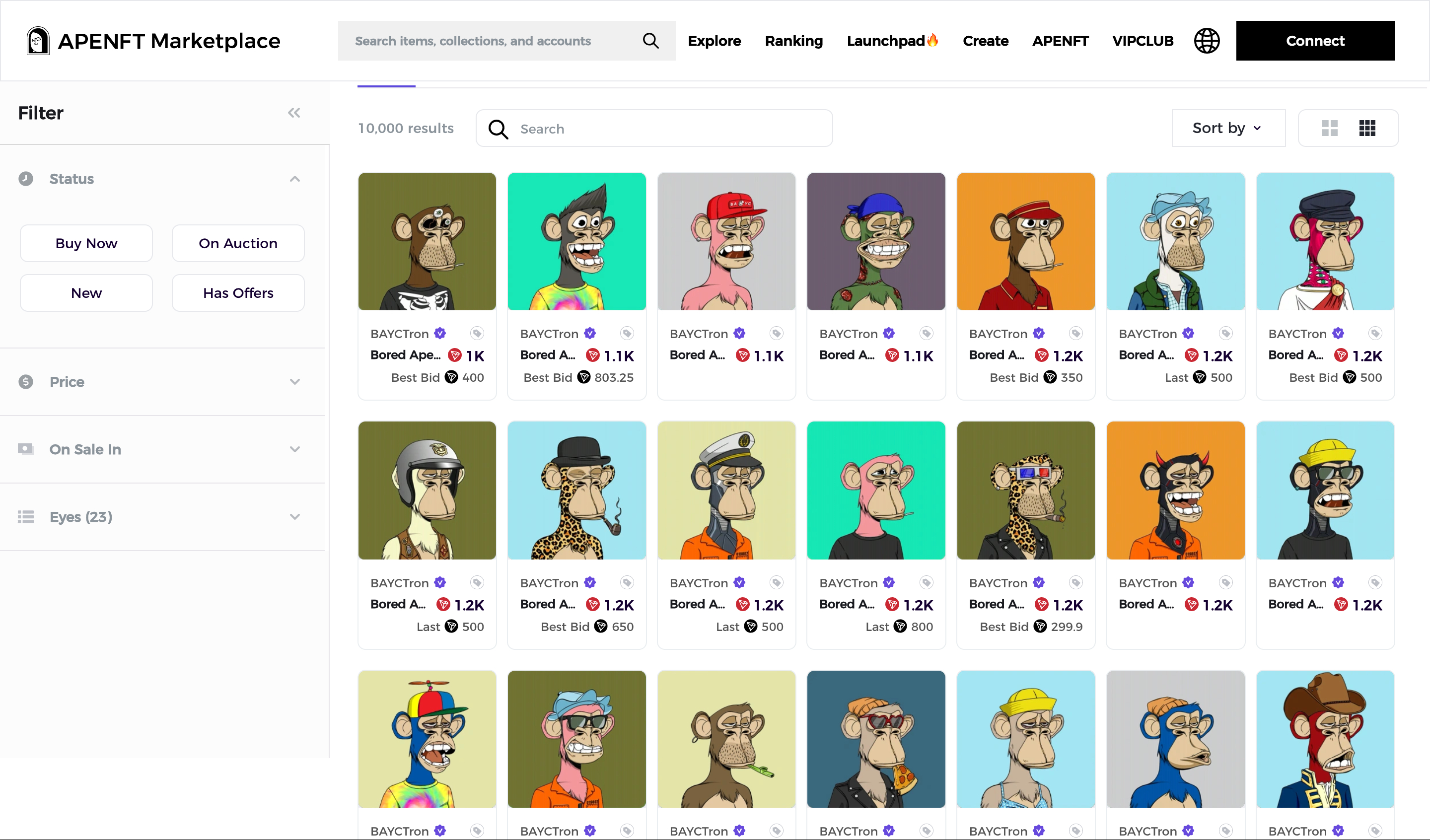The image size is (1430, 840).
Task: Open the ape thumbnail with red BAYC cap
Action: point(726,242)
